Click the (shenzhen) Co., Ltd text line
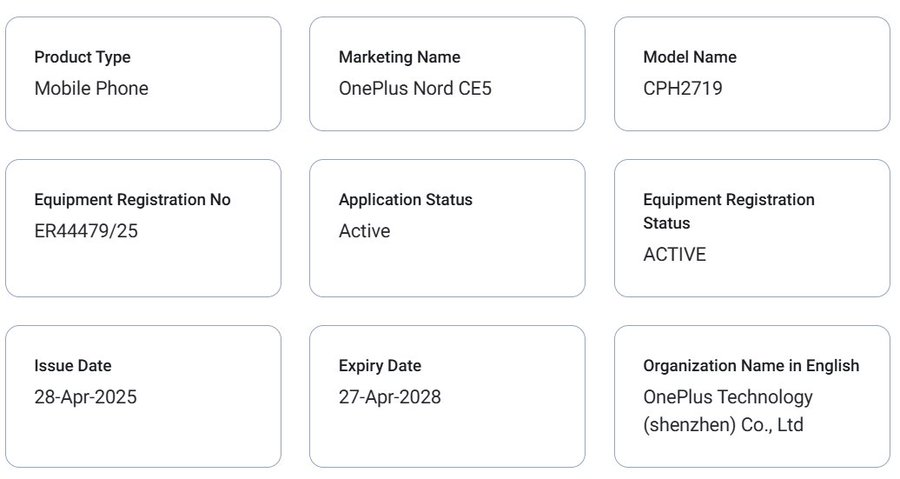The width and height of the screenshot is (900, 479). point(723,425)
